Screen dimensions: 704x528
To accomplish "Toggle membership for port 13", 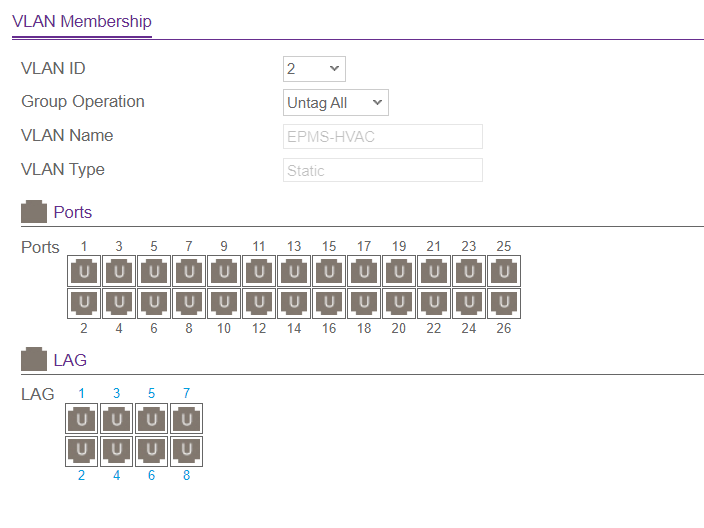I will click(294, 271).
